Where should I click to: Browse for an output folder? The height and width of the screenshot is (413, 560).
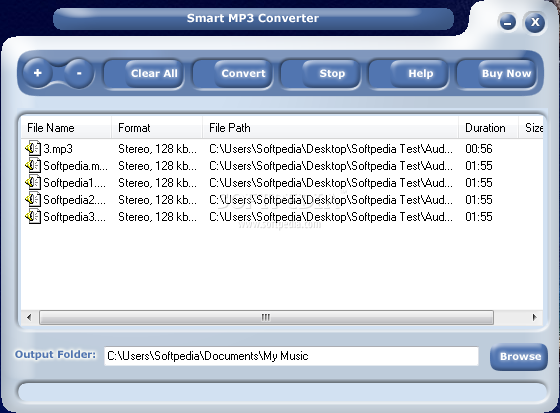click(519, 357)
